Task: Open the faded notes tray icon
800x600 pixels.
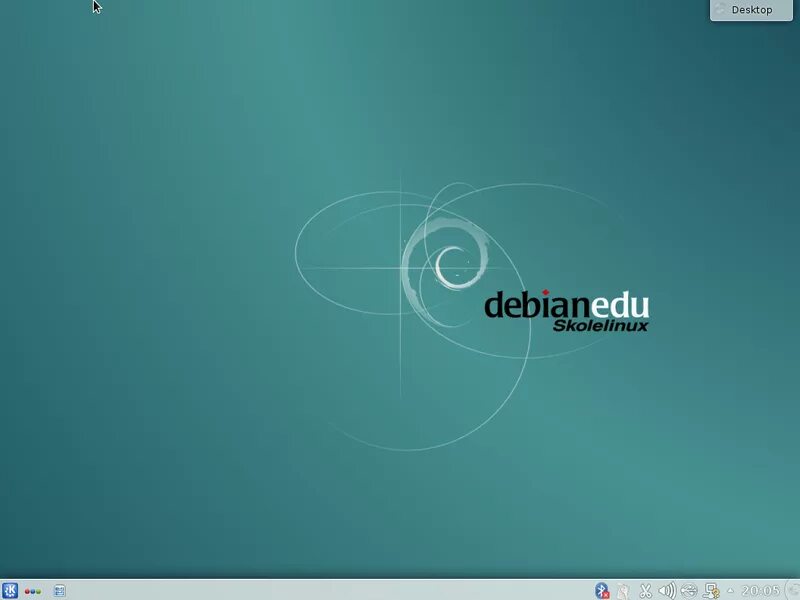Action: click(623, 591)
